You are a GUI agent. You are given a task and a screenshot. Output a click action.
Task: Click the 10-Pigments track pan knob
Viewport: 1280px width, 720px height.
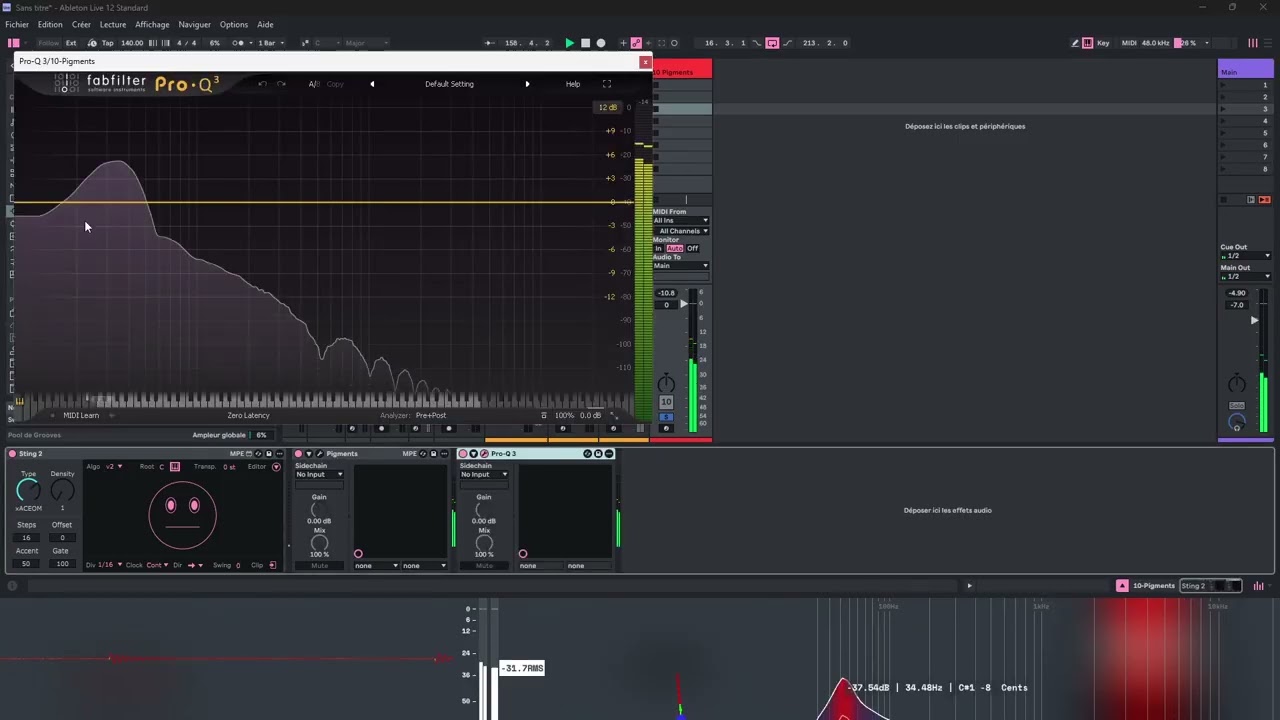click(x=666, y=384)
